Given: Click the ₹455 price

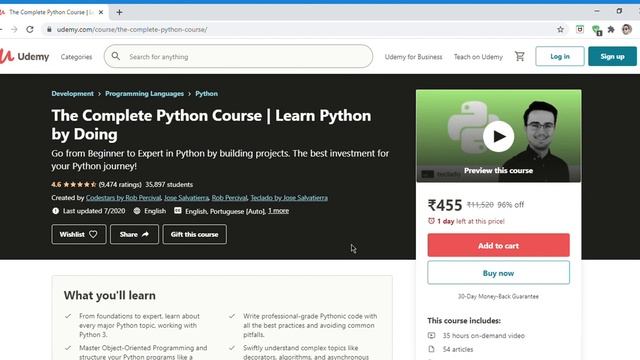Looking at the screenshot, I should pyautogui.click(x=444, y=205).
